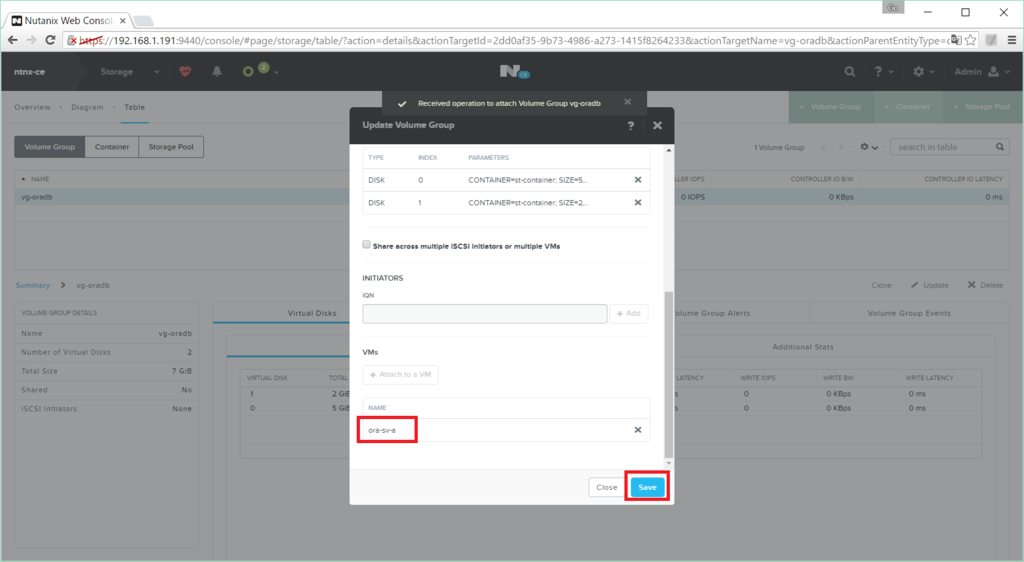Remove disk index 0 from the list
This screenshot has width=1024, height=562.
(638, 180)
